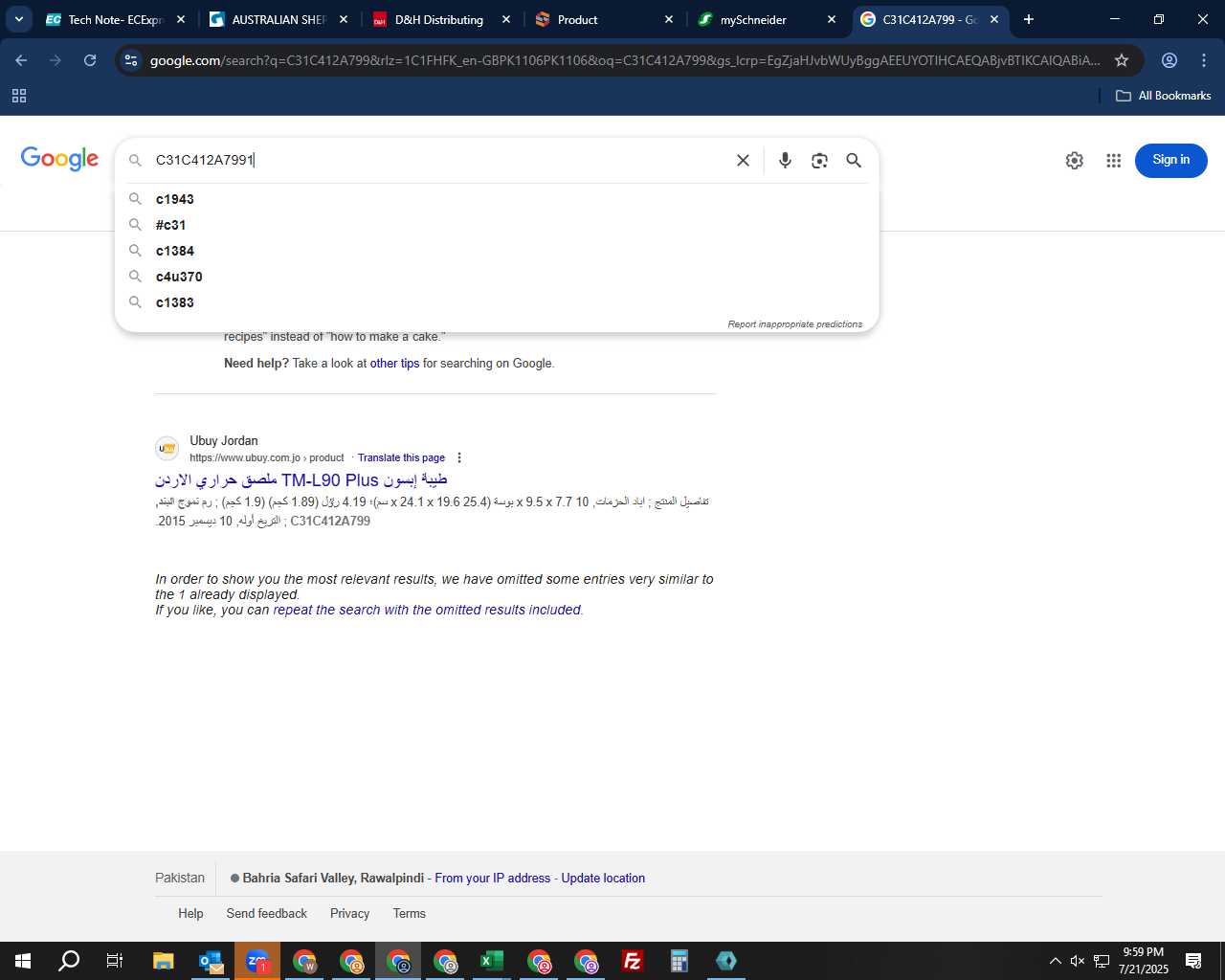
Task: Repeat the search with omitted results included
Action: [427, 610]
